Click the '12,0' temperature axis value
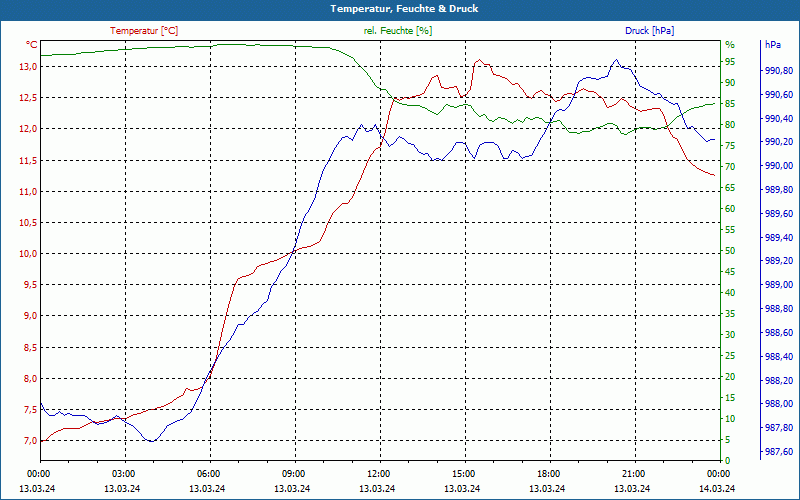Screen dimensions: 800x500 click(x=28, y=129)
